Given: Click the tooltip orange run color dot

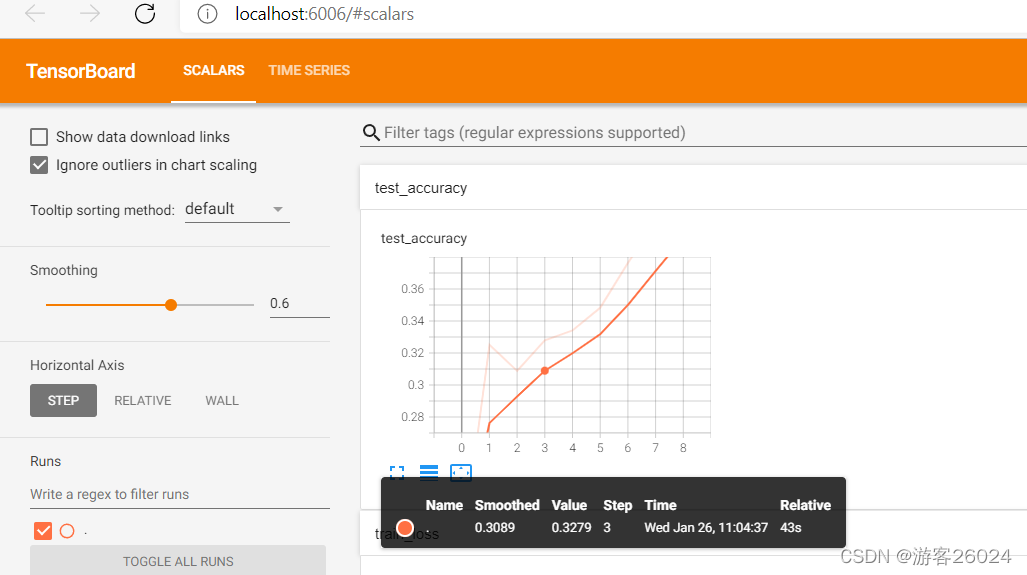Looking at the screenshot, I should 405,528.
